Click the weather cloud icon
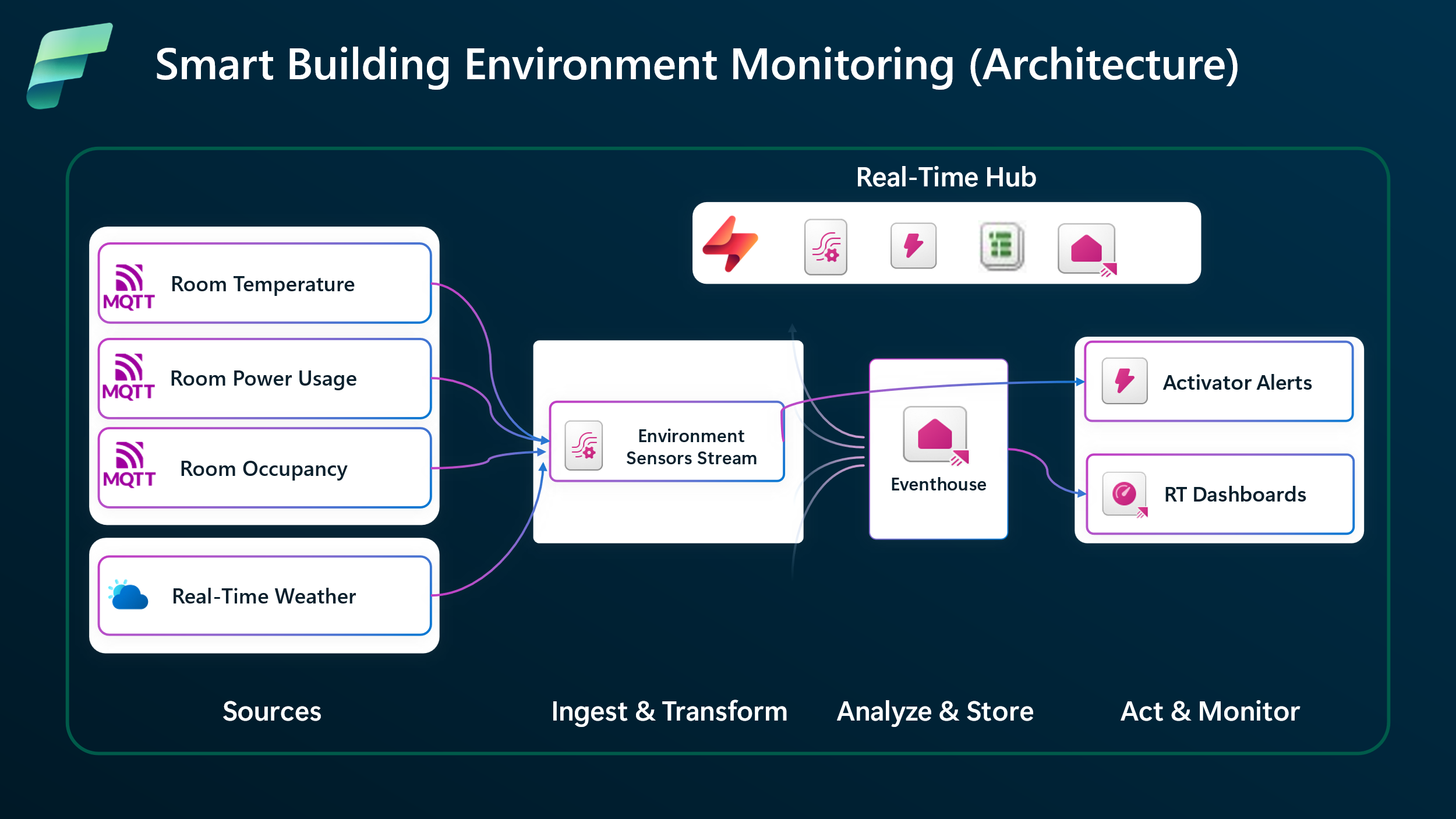 tap(128, 595)
